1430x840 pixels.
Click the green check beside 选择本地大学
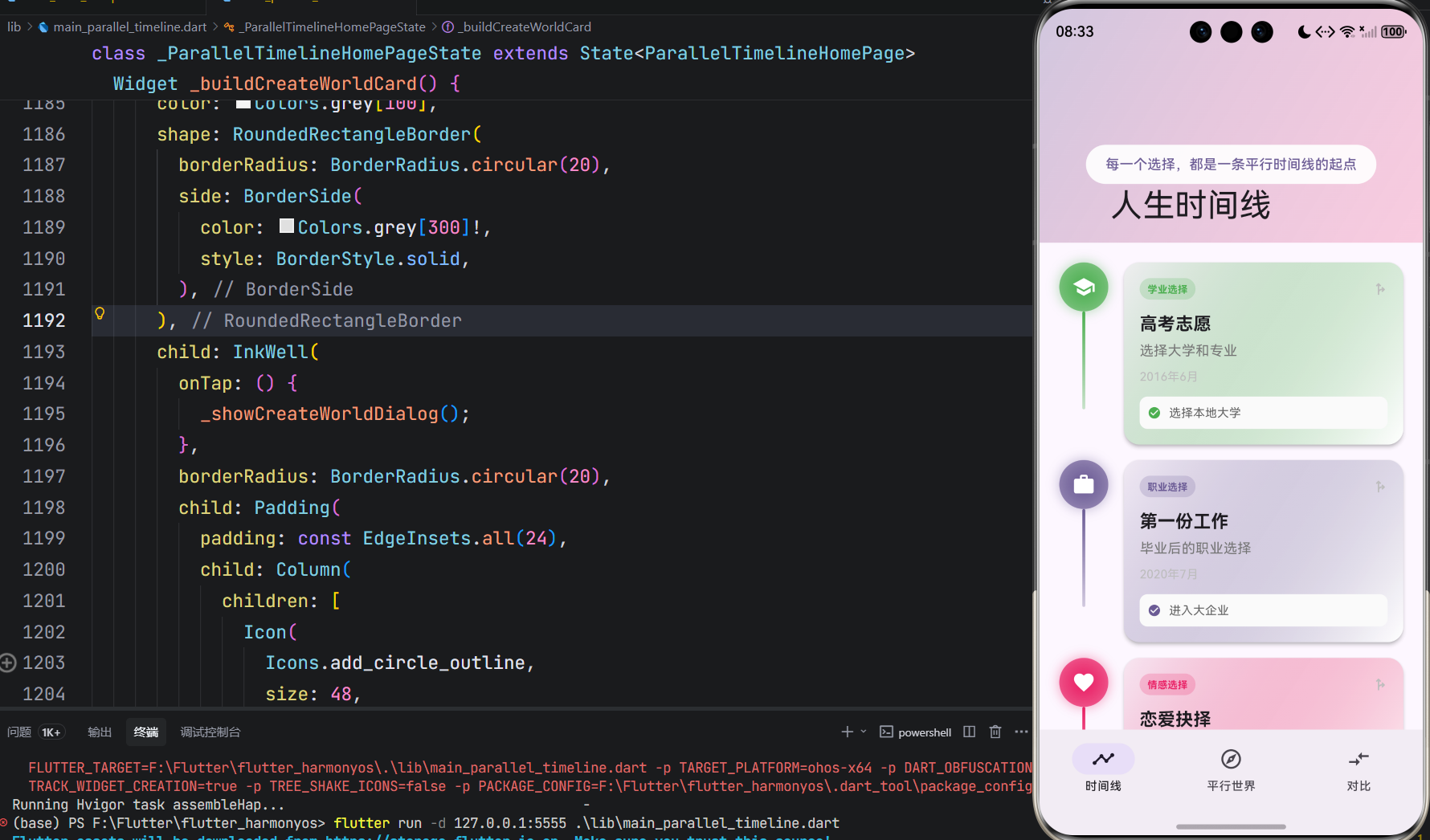click(x=1154, y=413)
